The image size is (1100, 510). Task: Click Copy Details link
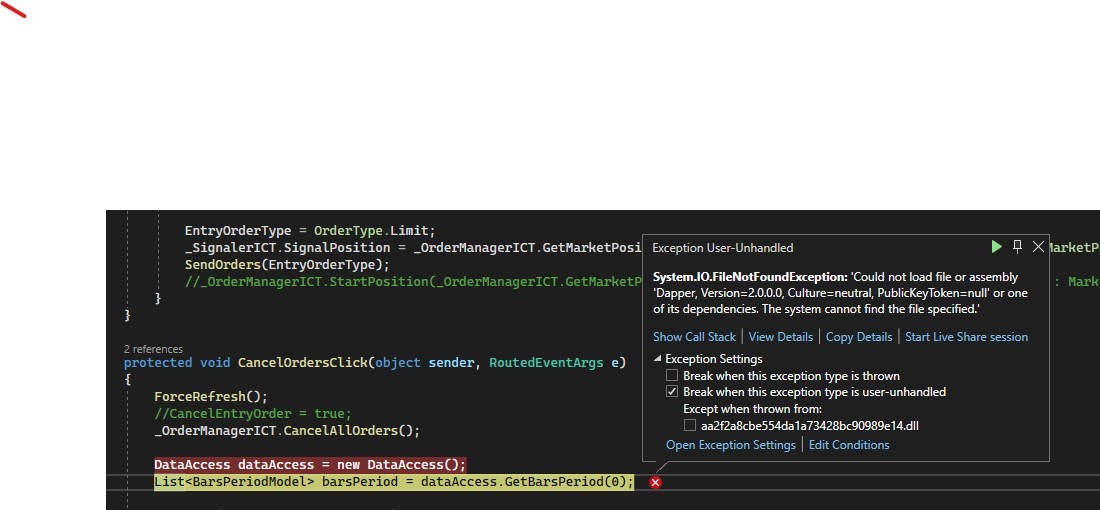(859, 337)
